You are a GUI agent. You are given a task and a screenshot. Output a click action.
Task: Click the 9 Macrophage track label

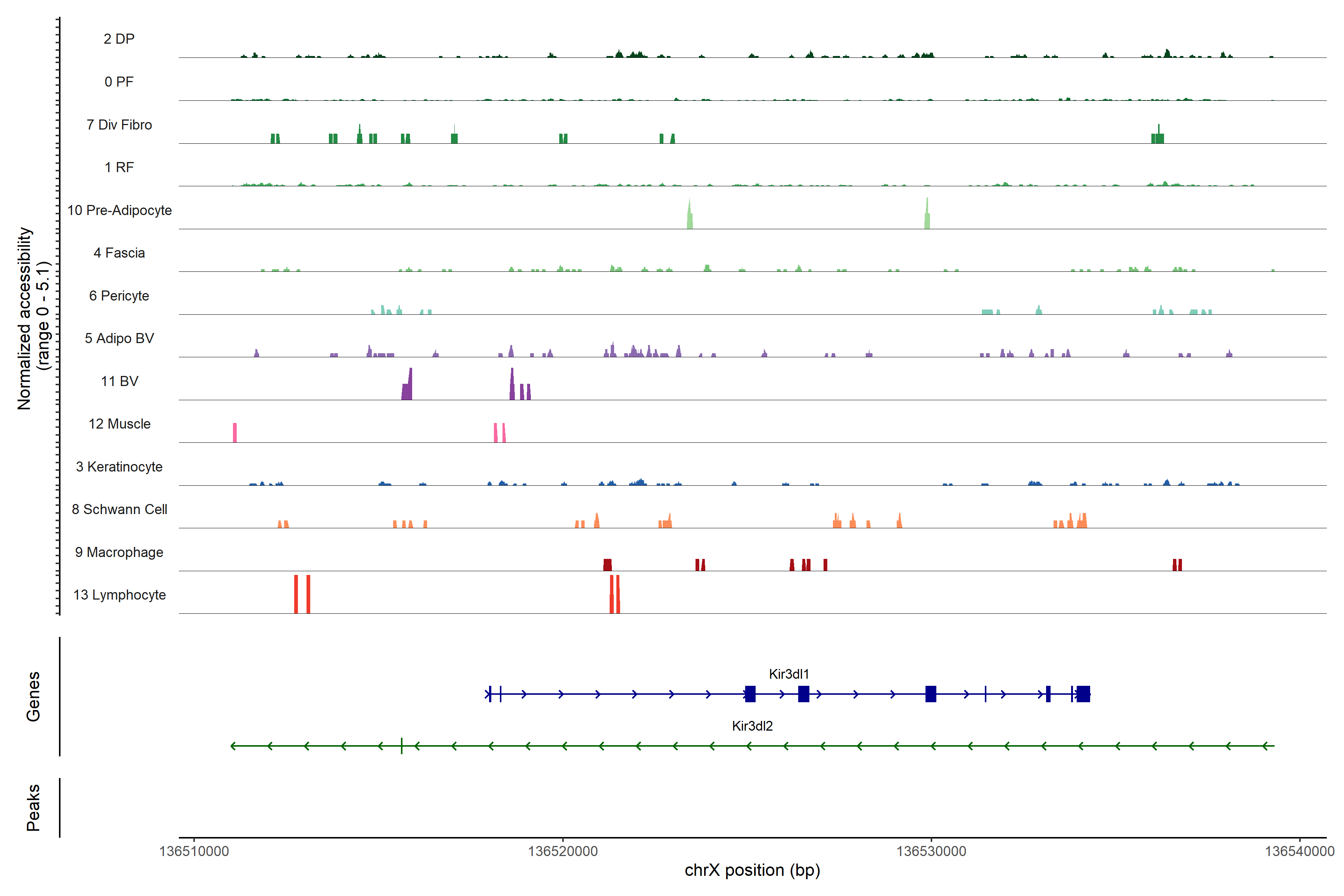click(119, 552)
